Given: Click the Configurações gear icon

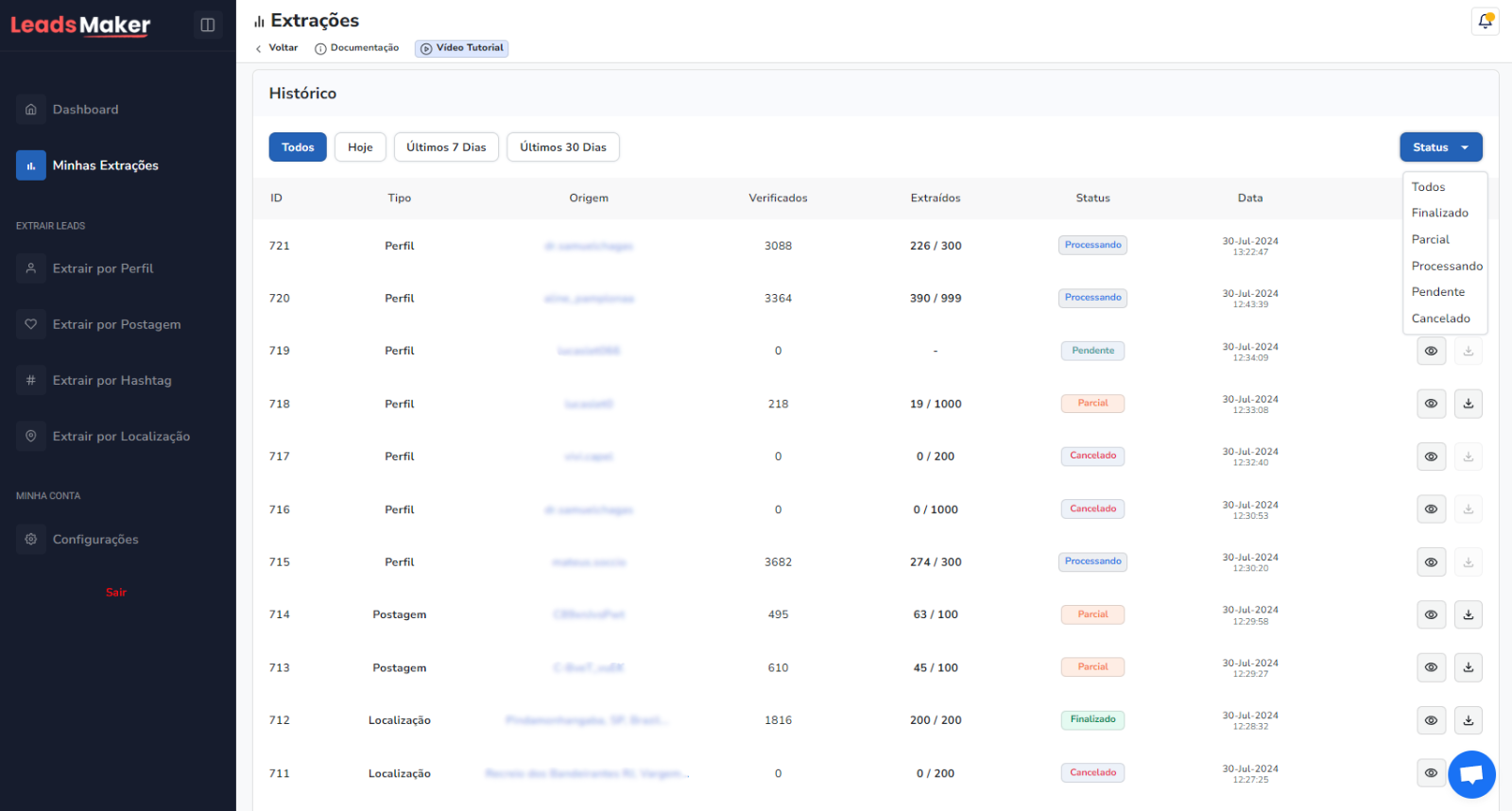Looking at the screenshot, I should coord(31,539).
